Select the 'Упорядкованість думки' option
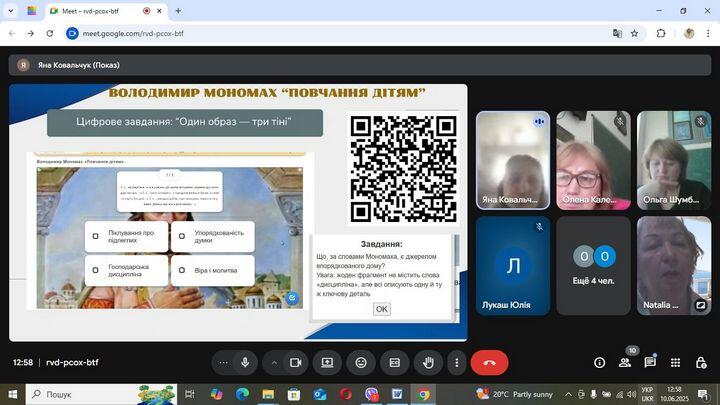Image resolution: width=720 pixels, height=405 pixels. point(213,236)
